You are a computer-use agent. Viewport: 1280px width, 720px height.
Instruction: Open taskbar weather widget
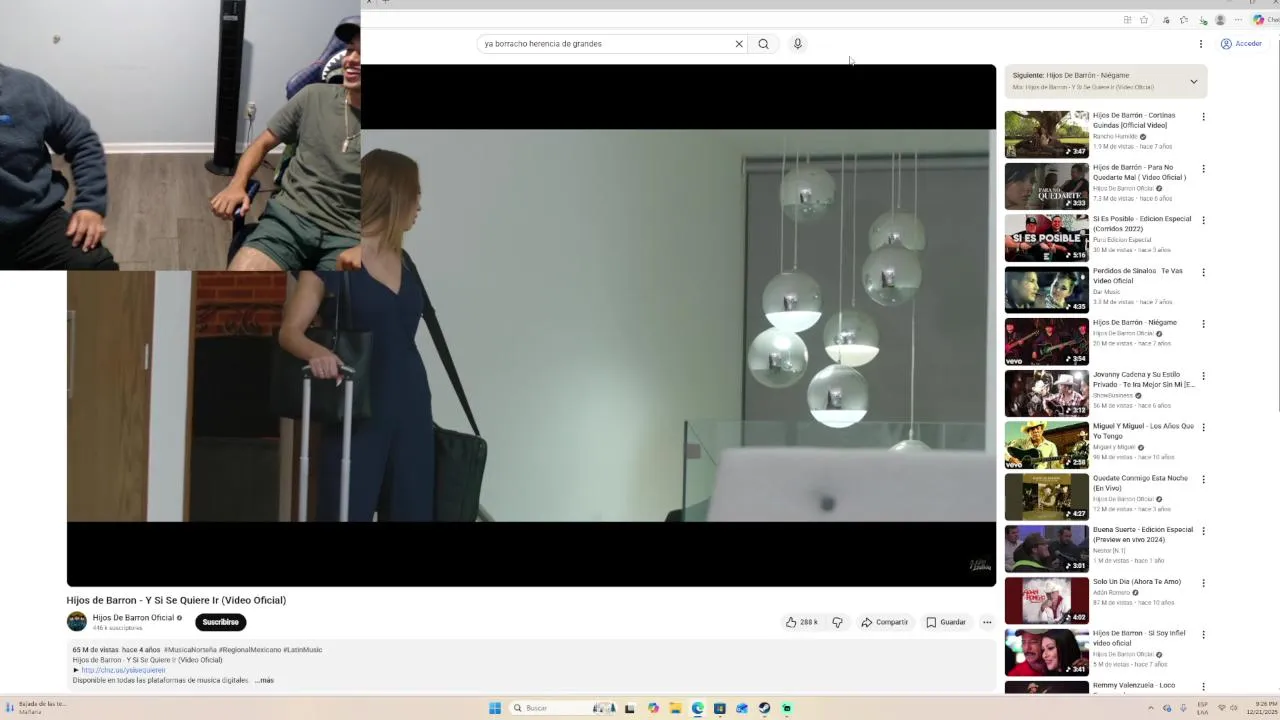(x=35, y=708)
